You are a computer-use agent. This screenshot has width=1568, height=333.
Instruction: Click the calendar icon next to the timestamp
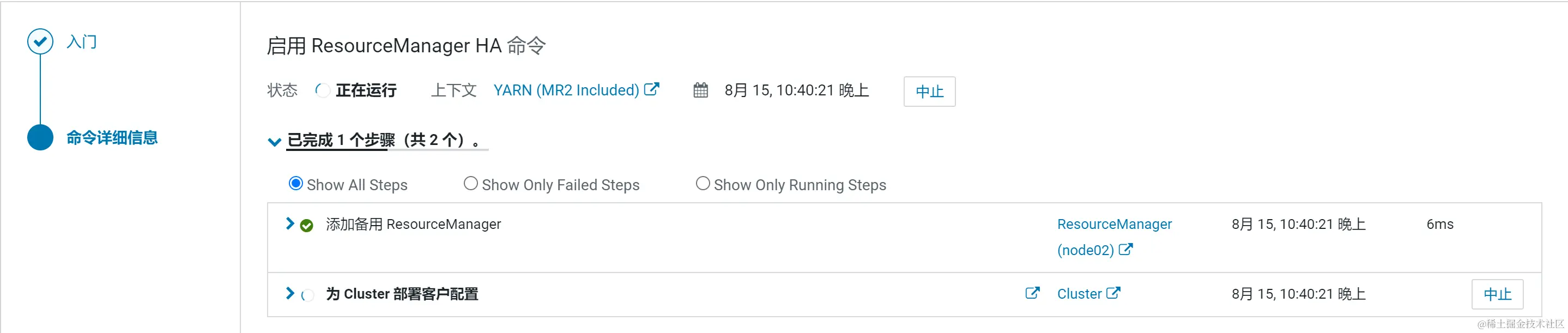700,89
